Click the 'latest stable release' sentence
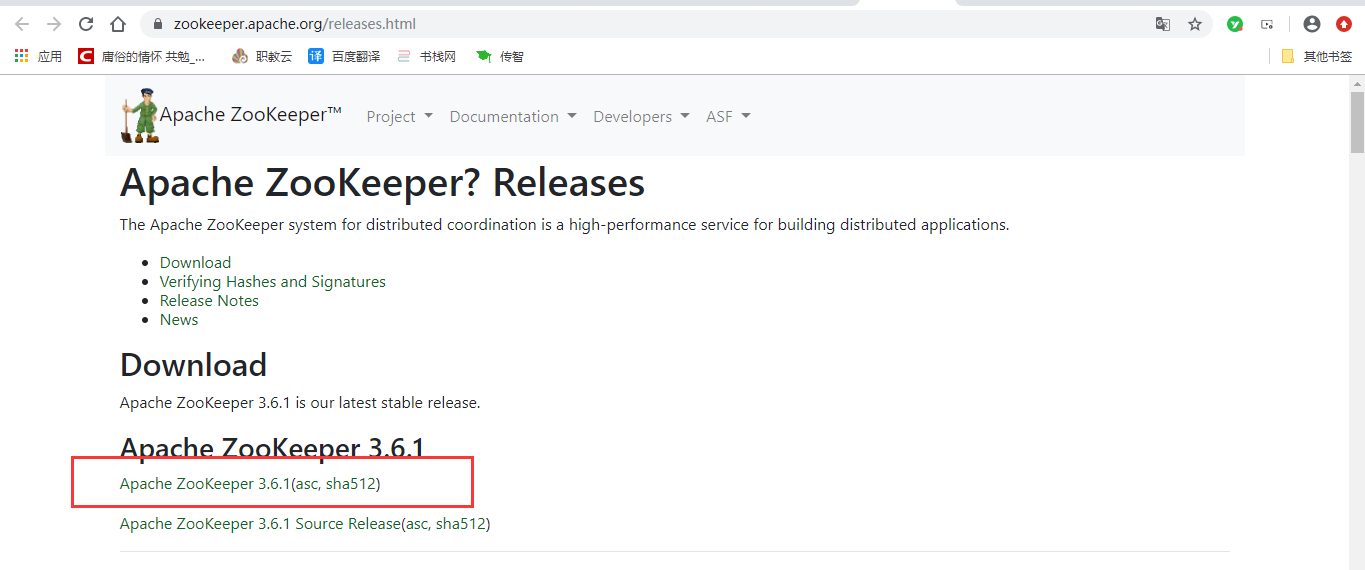This screenshot has height=570, width=1365. [x=300, y=403]
